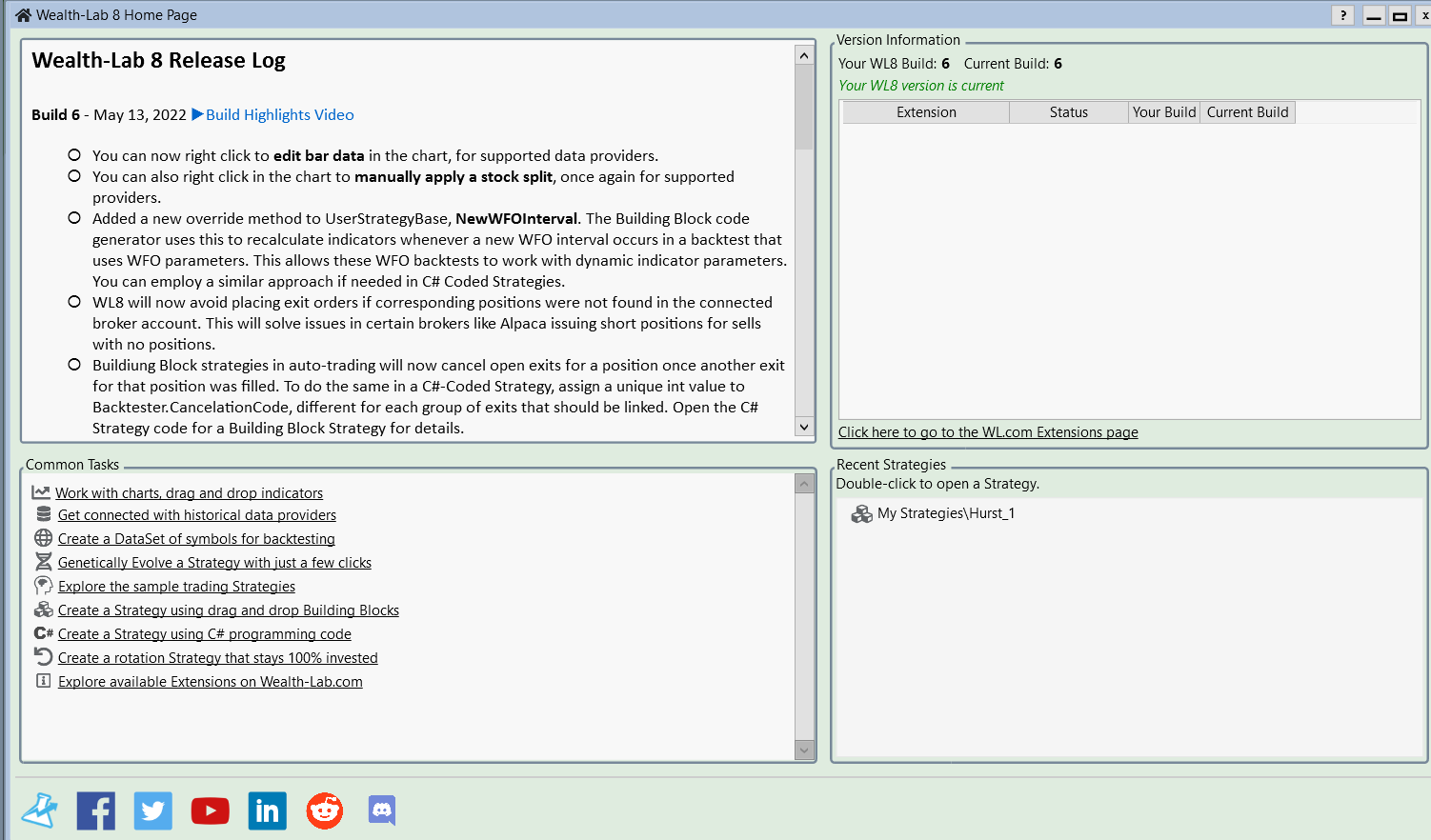Click the 'Current Build: 6' text
This screenshot has height=840, width=1431.
tap(1013, 64)
